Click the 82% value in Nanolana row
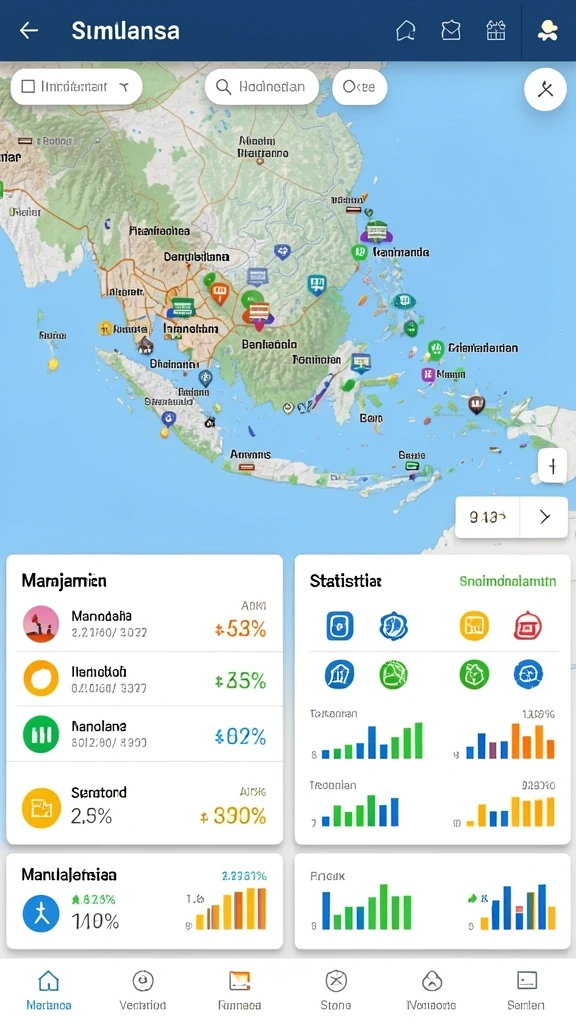 (x=241, y=737)
